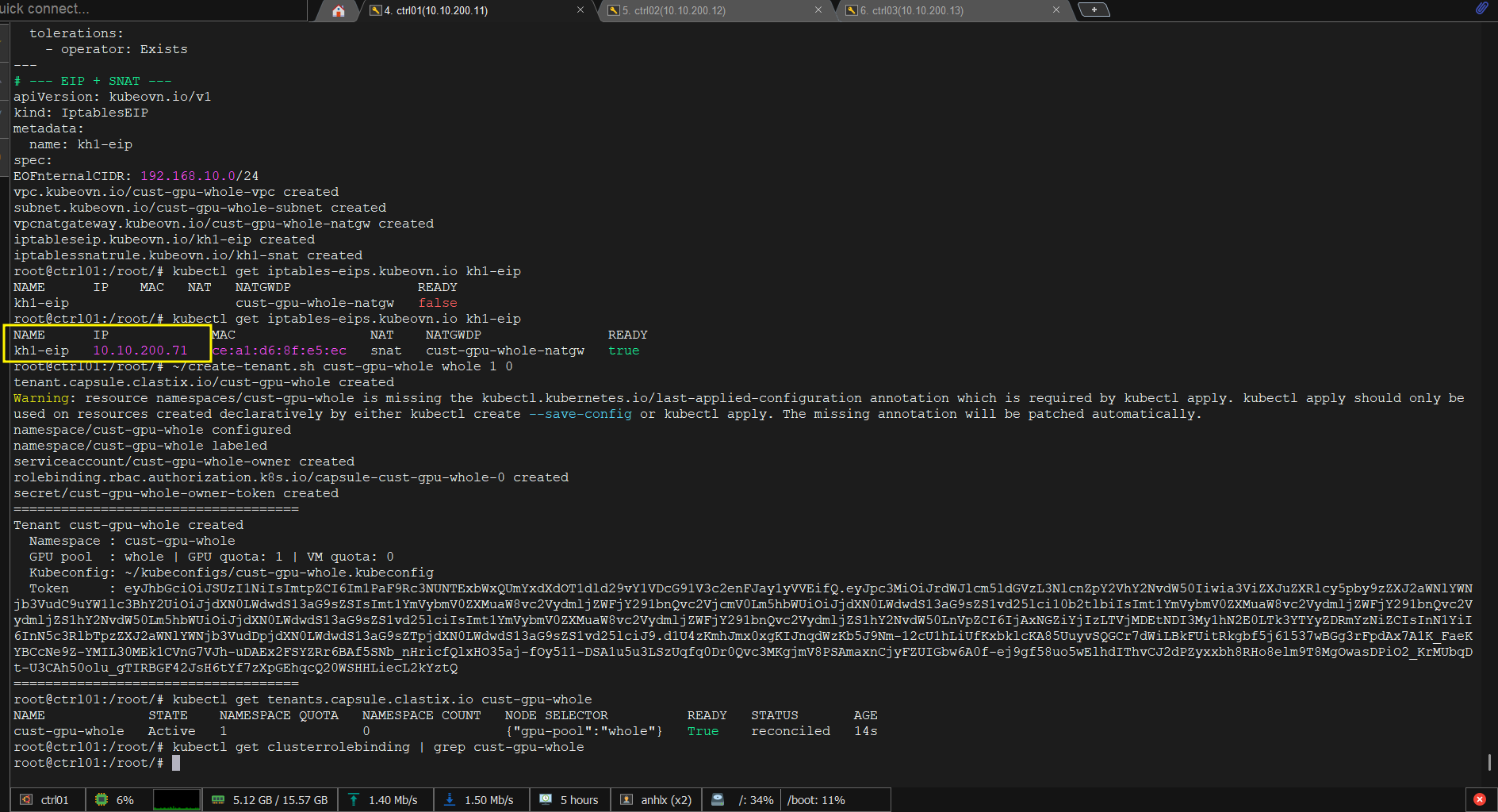Focus the Quick connect field
This screenshot has height=812, width=1498.
point(152,10)
